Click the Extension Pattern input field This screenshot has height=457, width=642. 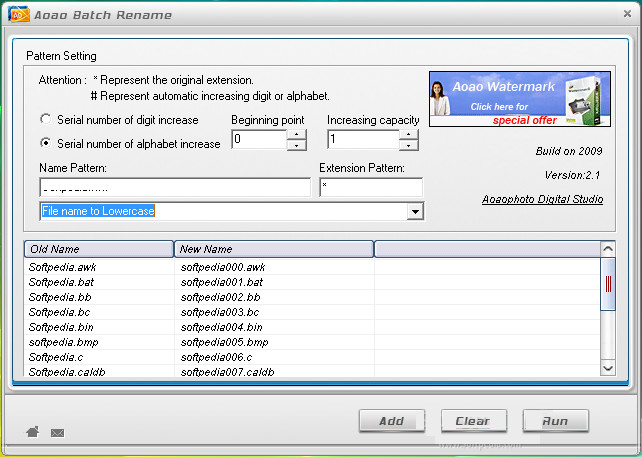[x=371, y=187]
